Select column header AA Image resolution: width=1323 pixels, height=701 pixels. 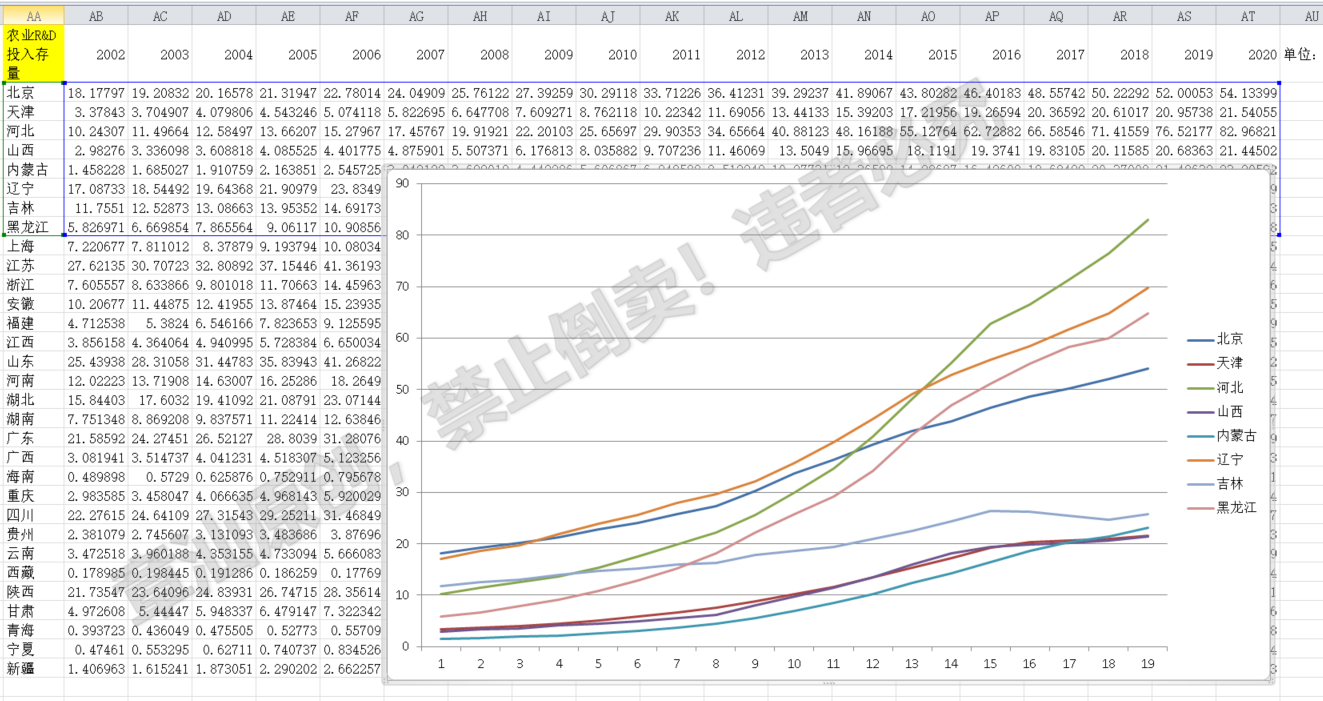point(33,16)
